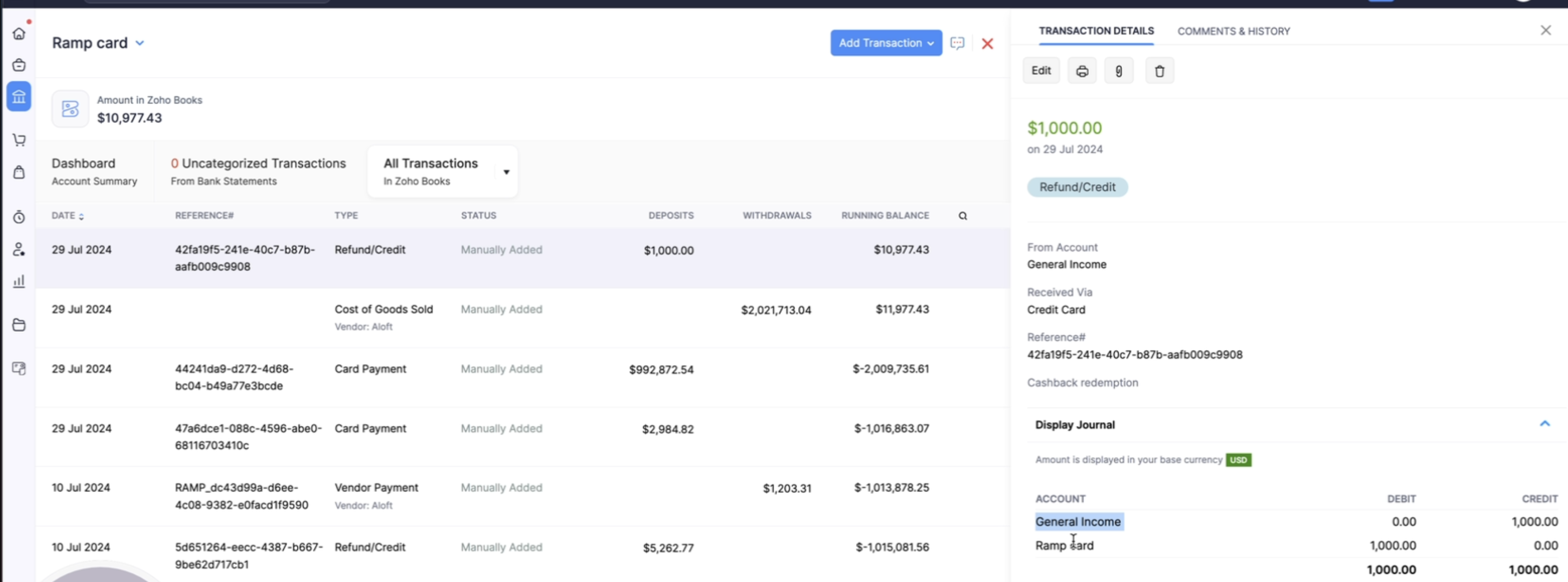1568x582 pixels.
Task: Open the Sales cart icon in sidebar
Action: (19, 140)
